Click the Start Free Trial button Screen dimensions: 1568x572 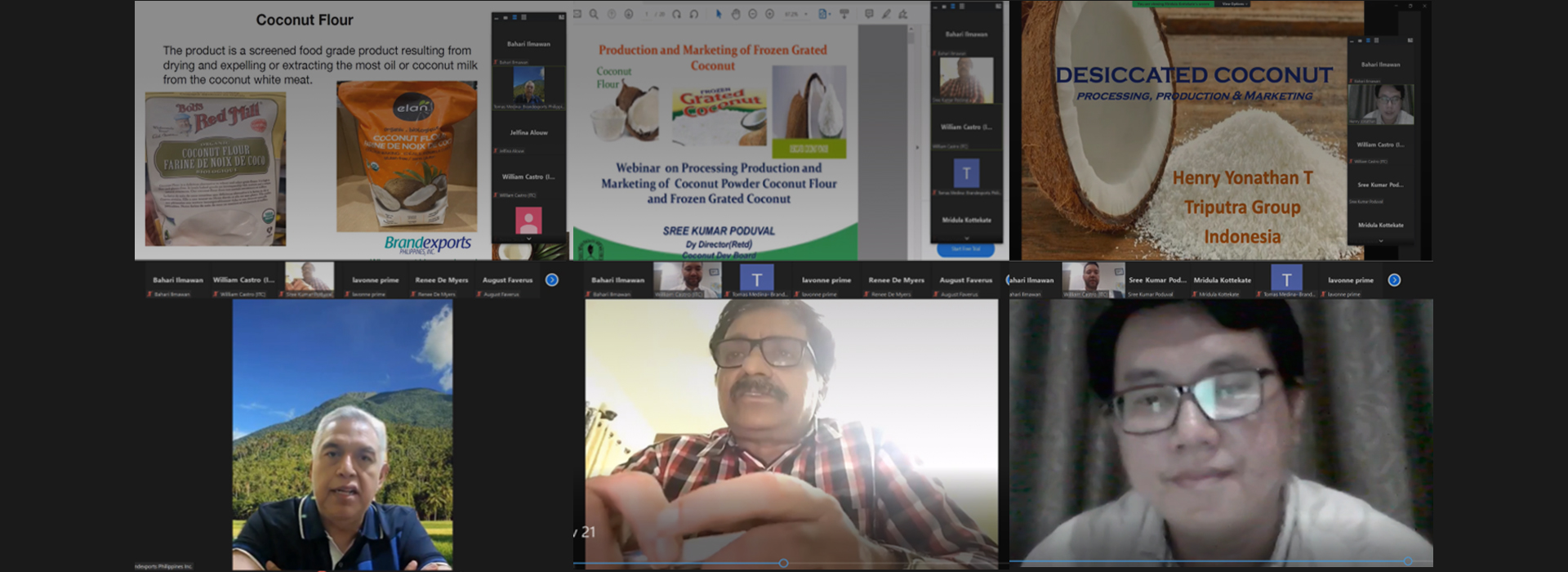pos(966,248)
